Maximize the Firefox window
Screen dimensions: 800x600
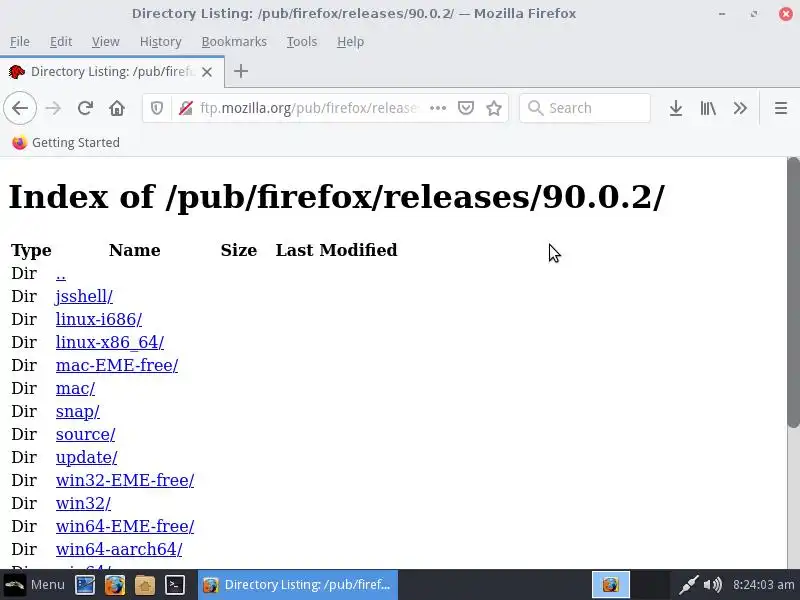coord(754,14)
